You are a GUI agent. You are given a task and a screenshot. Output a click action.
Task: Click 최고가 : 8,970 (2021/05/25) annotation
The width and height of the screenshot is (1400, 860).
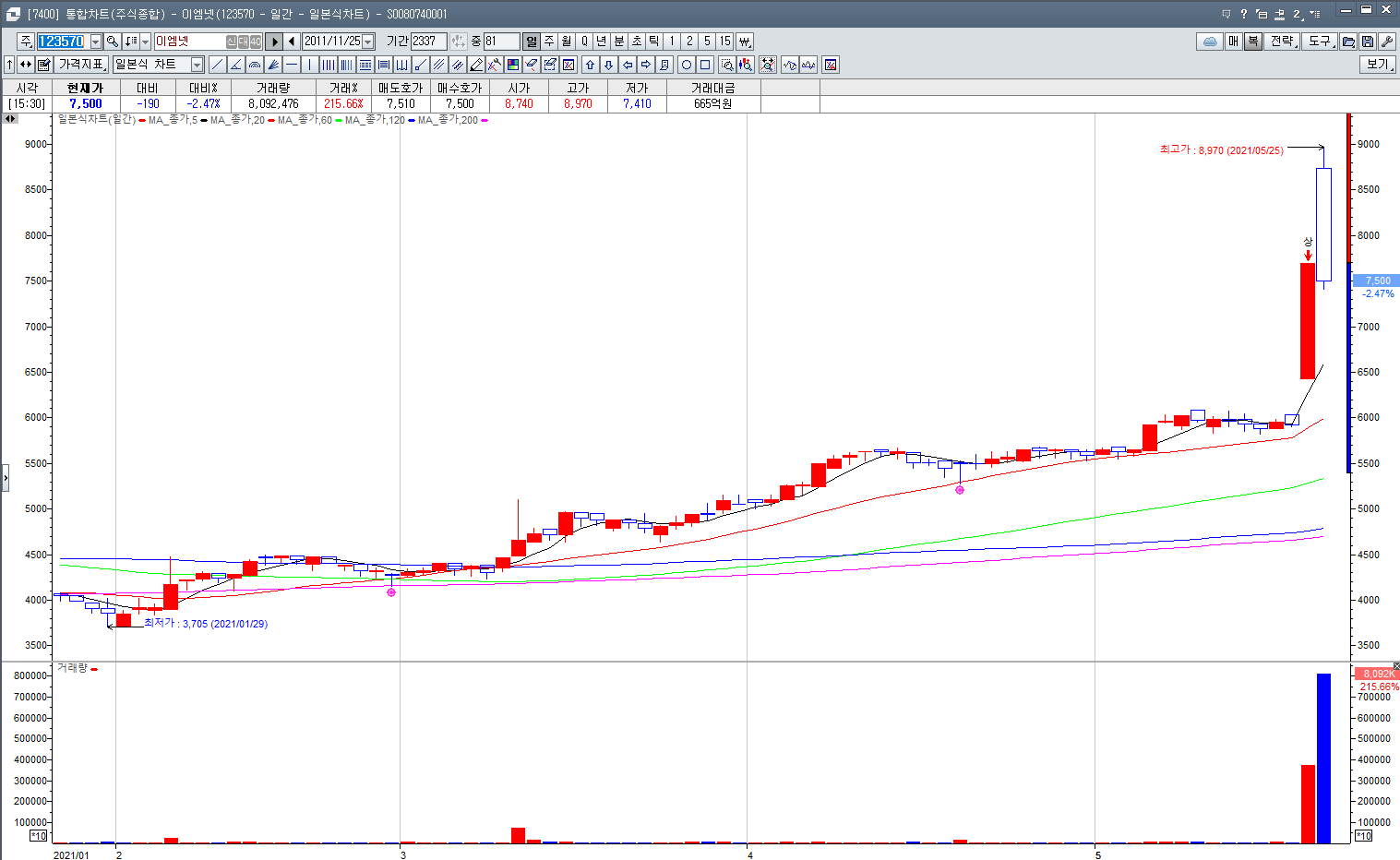1222,149
